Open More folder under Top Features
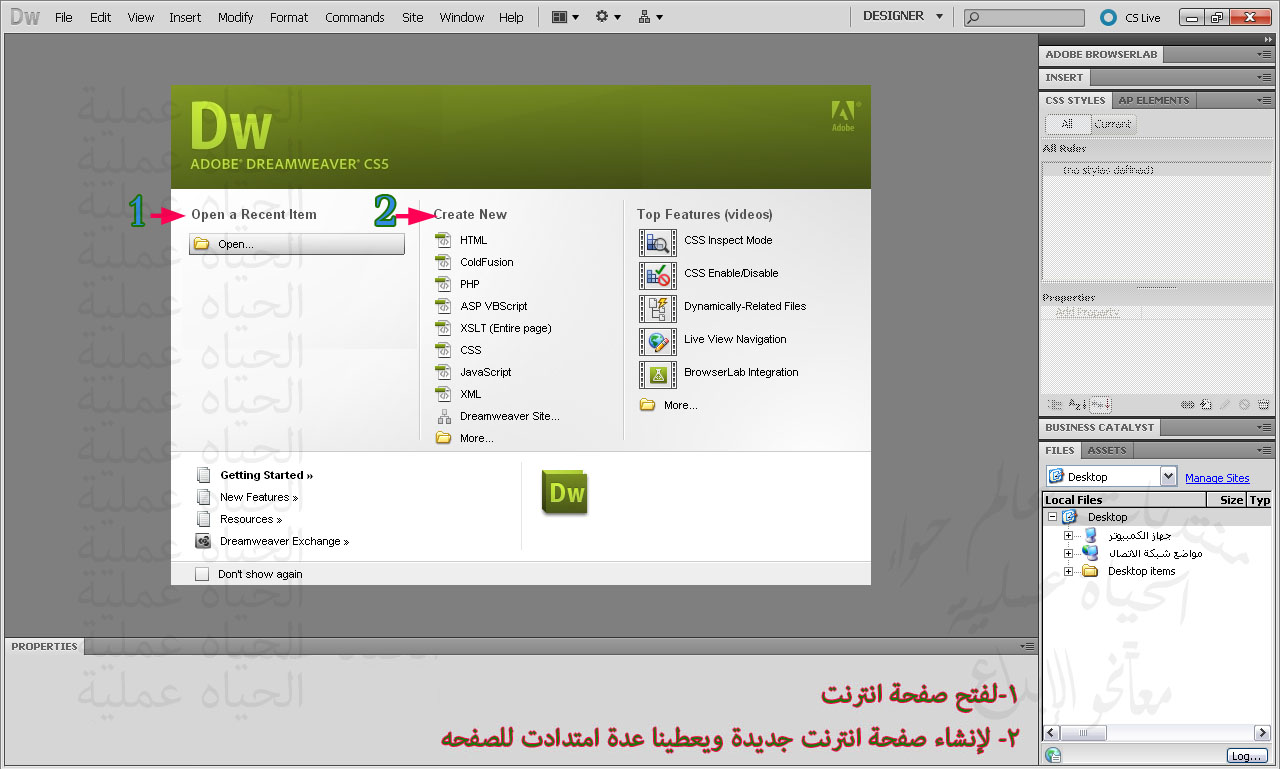1280x769 pixels. tap(669, 405)
